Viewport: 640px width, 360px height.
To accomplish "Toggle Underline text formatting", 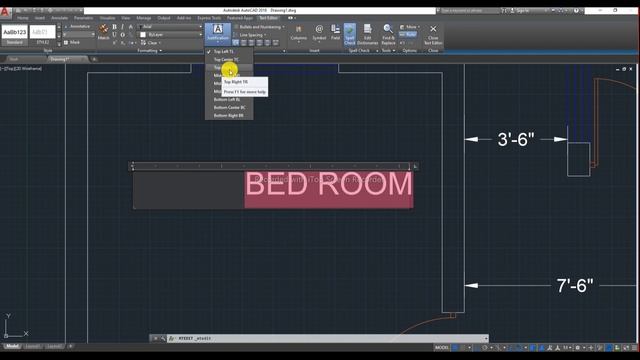I will [114, 35].
